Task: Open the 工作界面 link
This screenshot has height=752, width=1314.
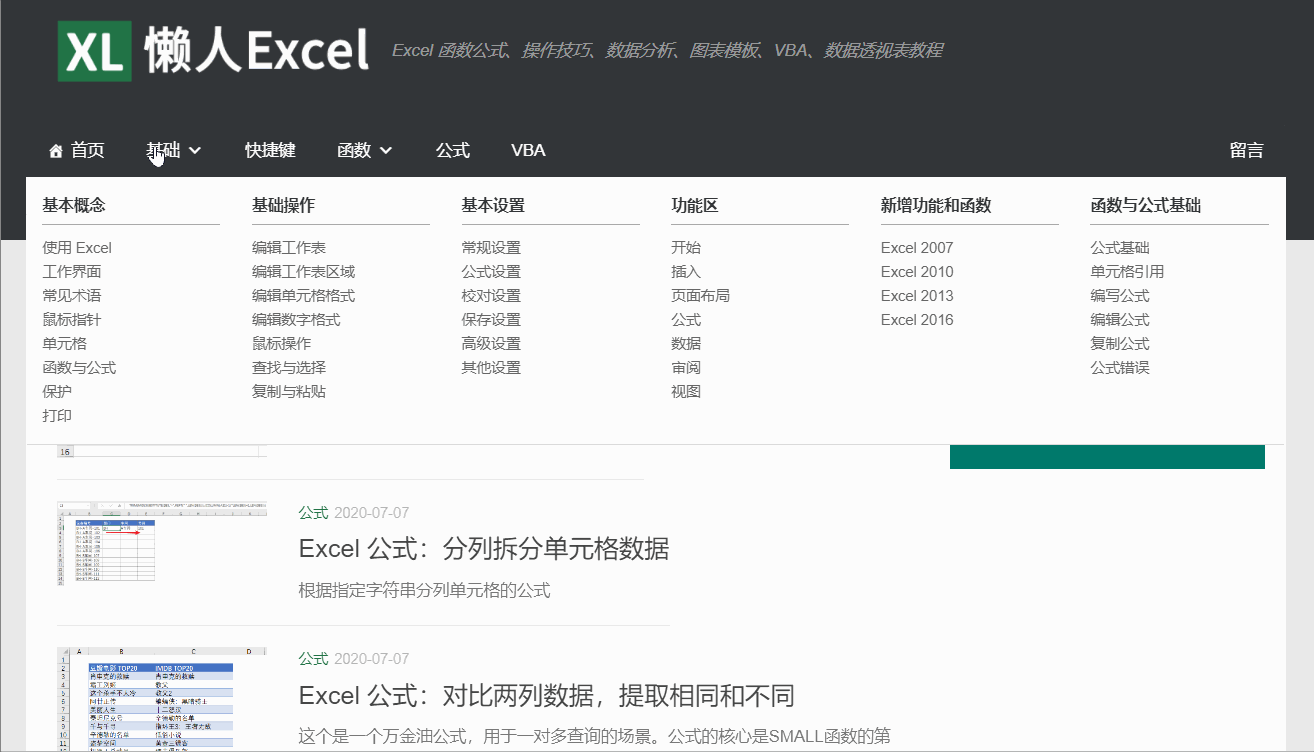Action: pos(72,272)
